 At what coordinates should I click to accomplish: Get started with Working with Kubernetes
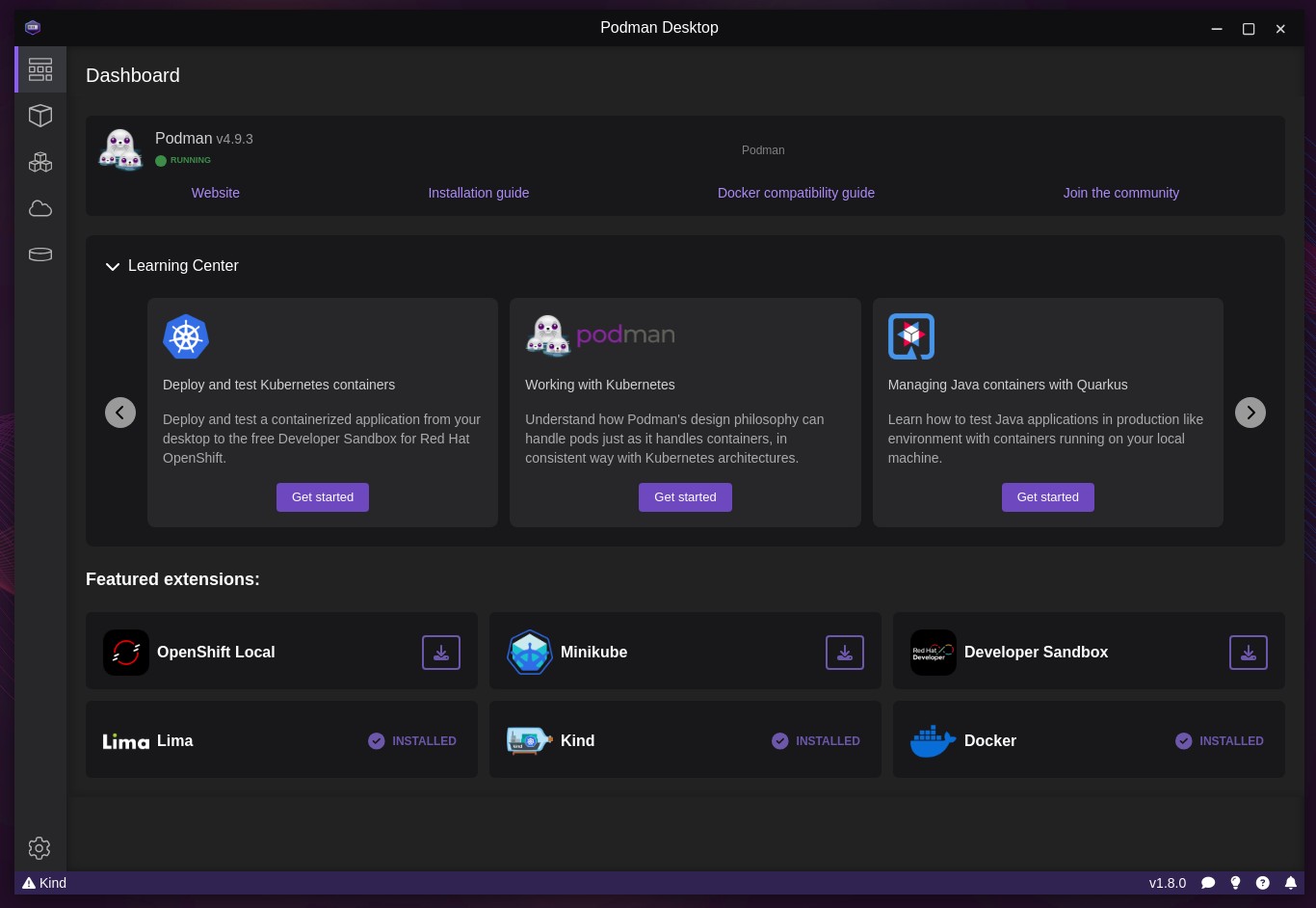click(x=685, y=497)
